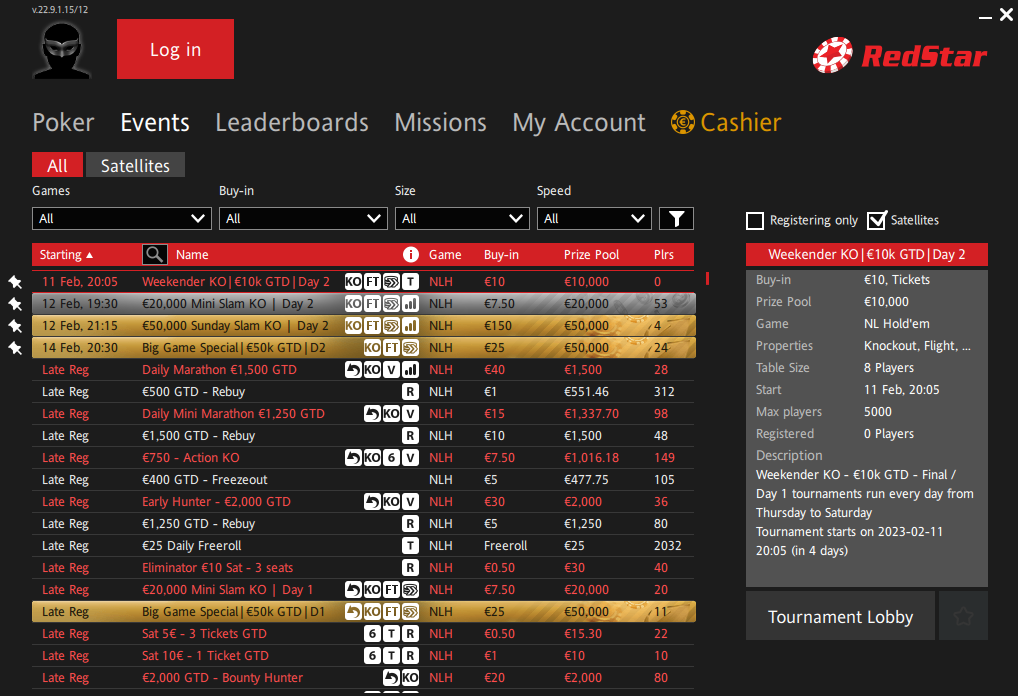Click the RedStar logo

pos(900,55)
